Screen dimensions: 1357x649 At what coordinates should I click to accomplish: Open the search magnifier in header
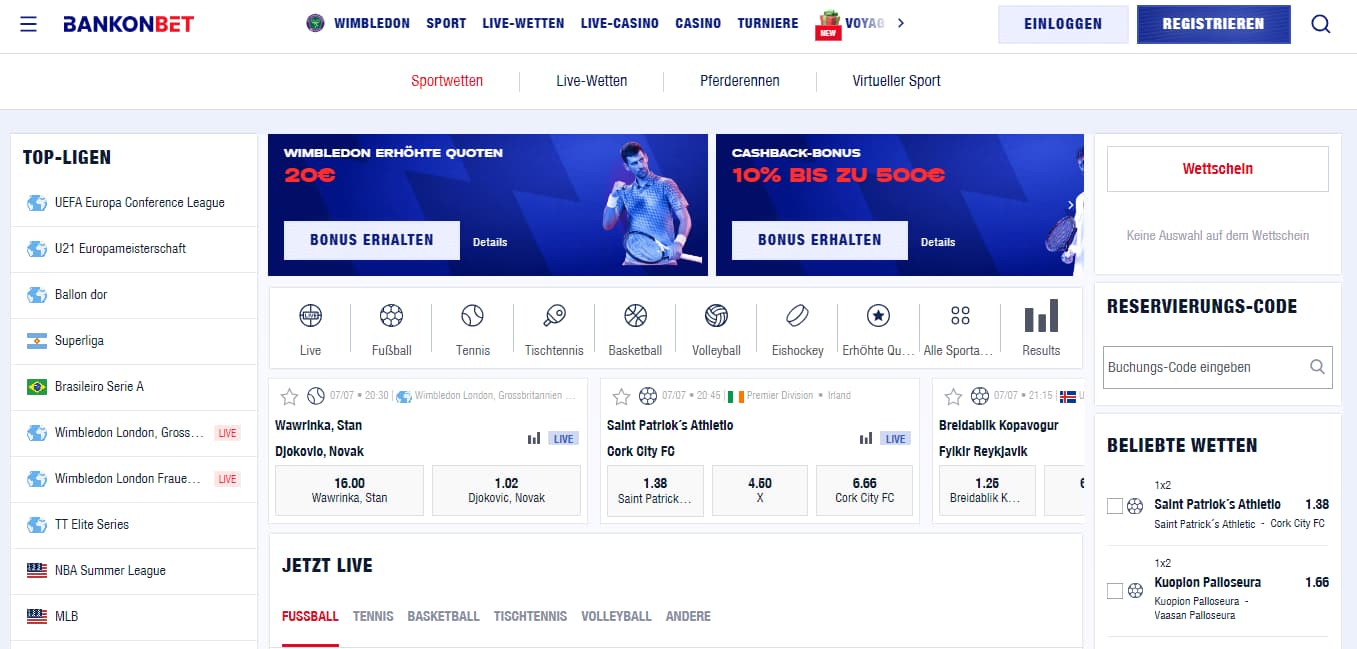pyautogui.click(x=1321, y=24)
